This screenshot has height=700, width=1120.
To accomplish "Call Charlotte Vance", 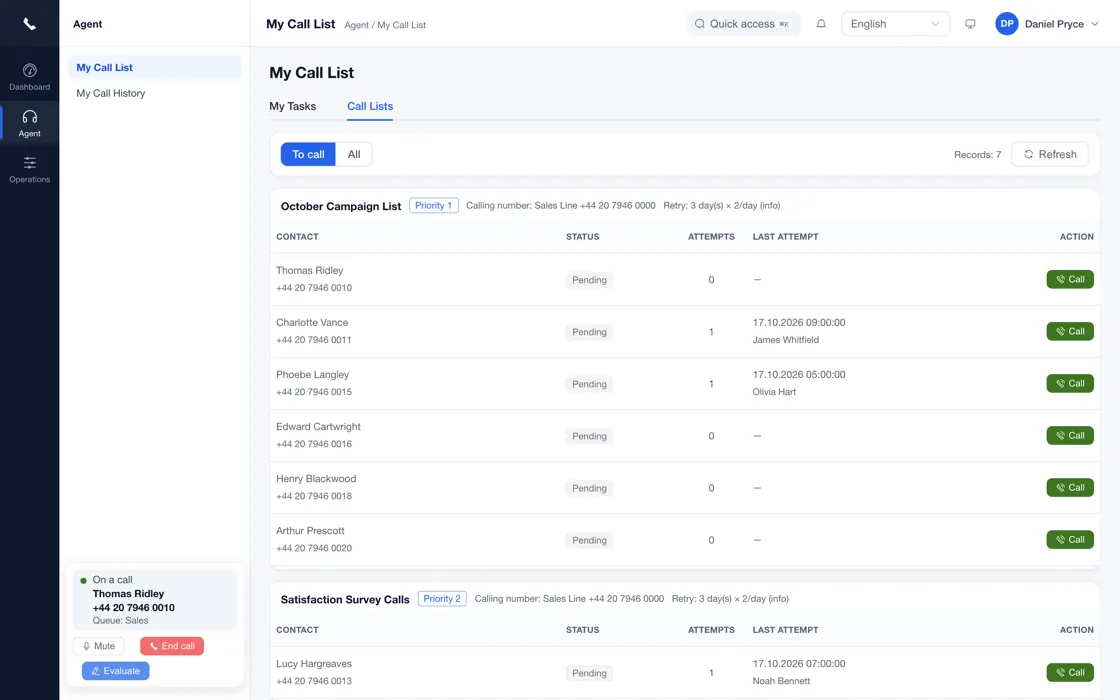I will pos(1069,331).
